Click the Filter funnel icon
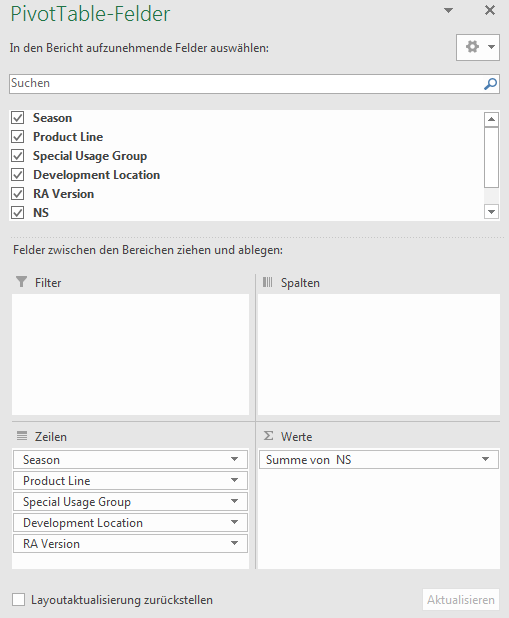The height and width of the screenshot is (618, 509). pos(21,282)
